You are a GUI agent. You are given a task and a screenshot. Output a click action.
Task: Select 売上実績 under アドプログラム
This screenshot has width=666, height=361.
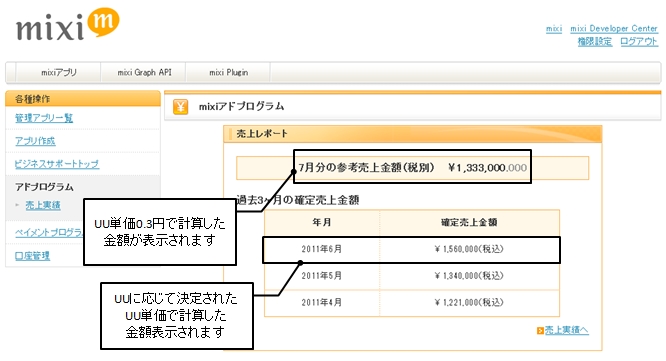(x=42, y=206)
